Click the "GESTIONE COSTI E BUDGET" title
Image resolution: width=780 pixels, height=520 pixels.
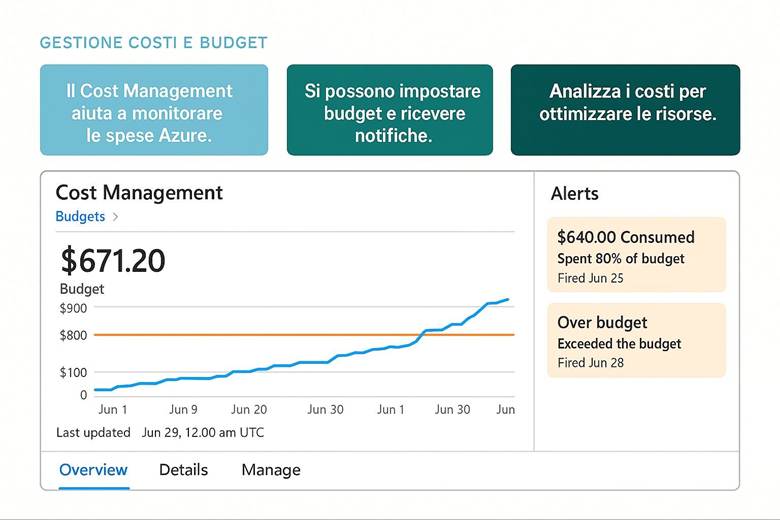tap(153, 43)
